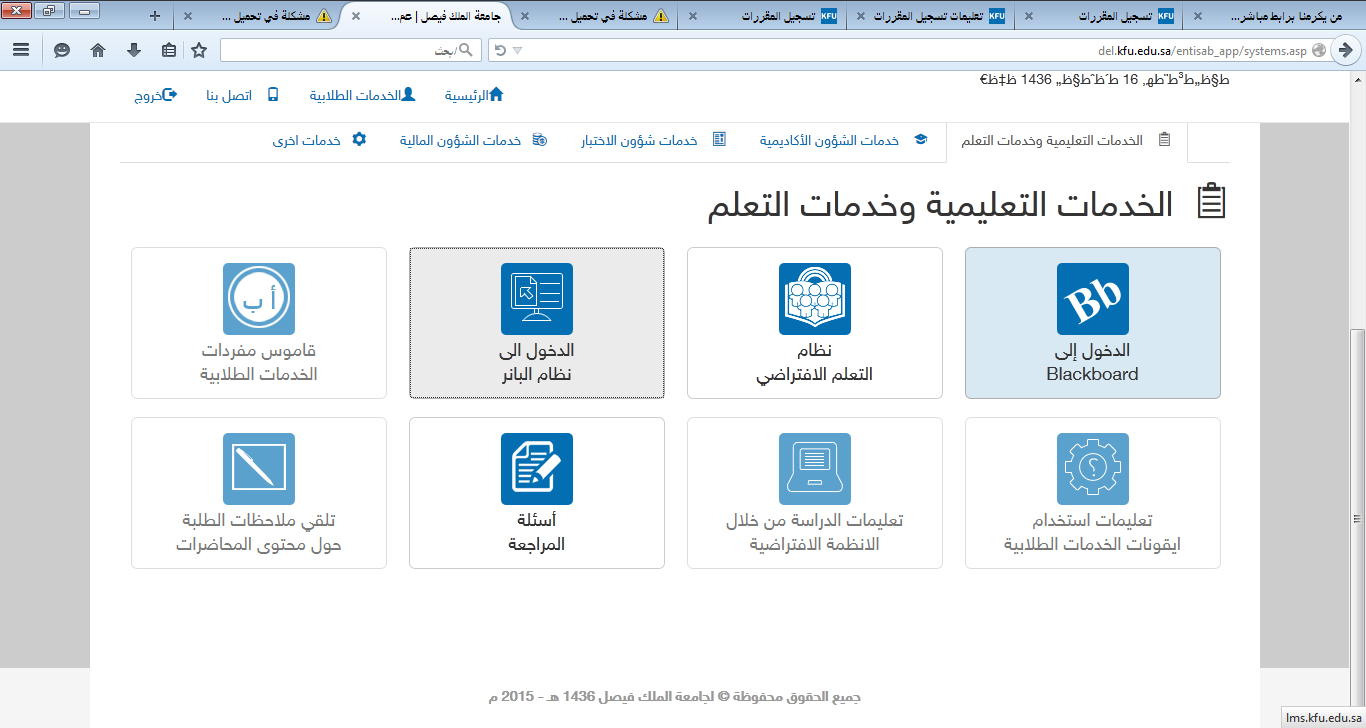Screen dimensions: 1366x728
Task: Open a new browser tab with the plus button
Action: 154,16
